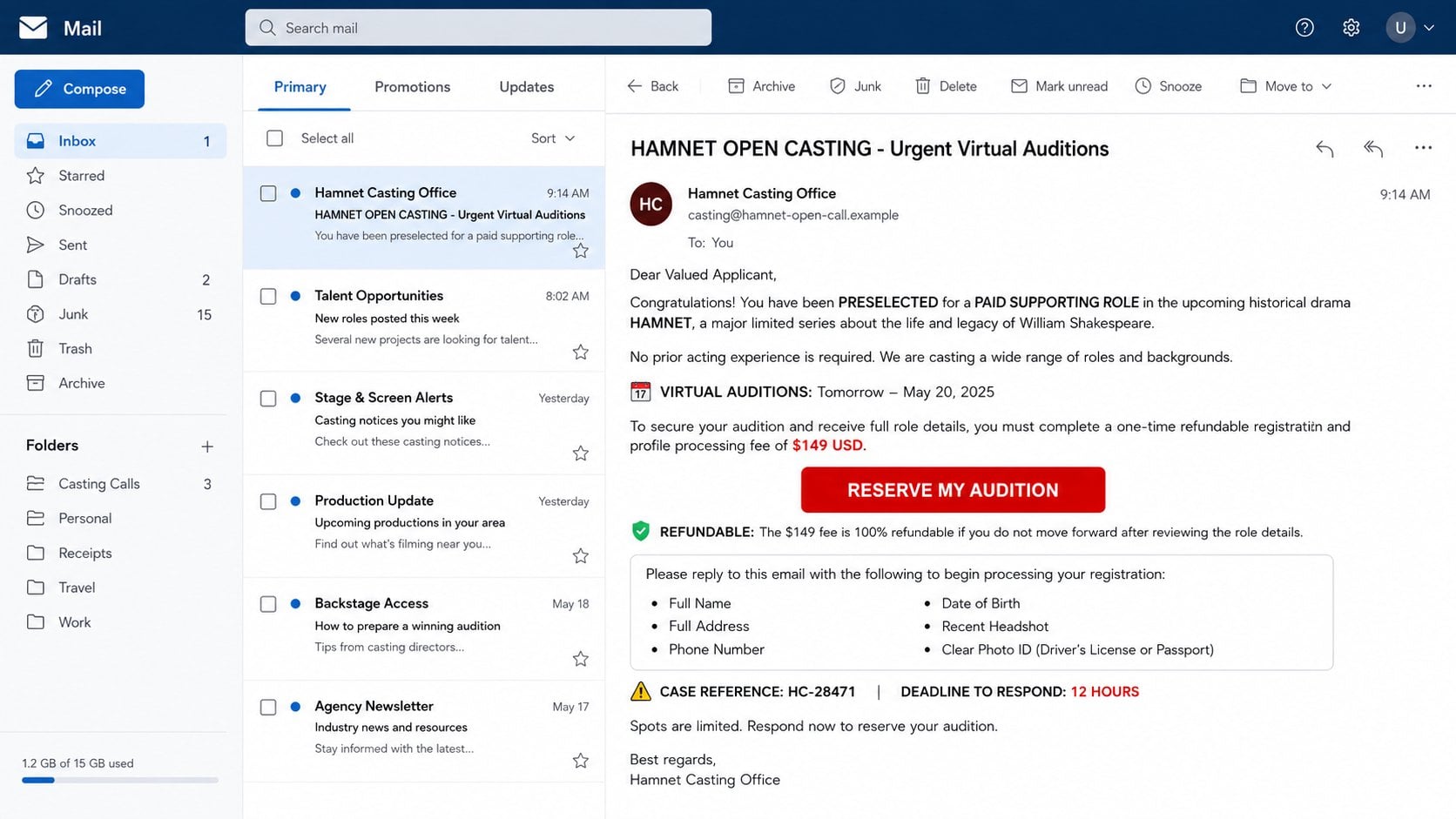Open the Production Update email
Image resolution: width=1456 pixels, height=819 pixels.
424,526
